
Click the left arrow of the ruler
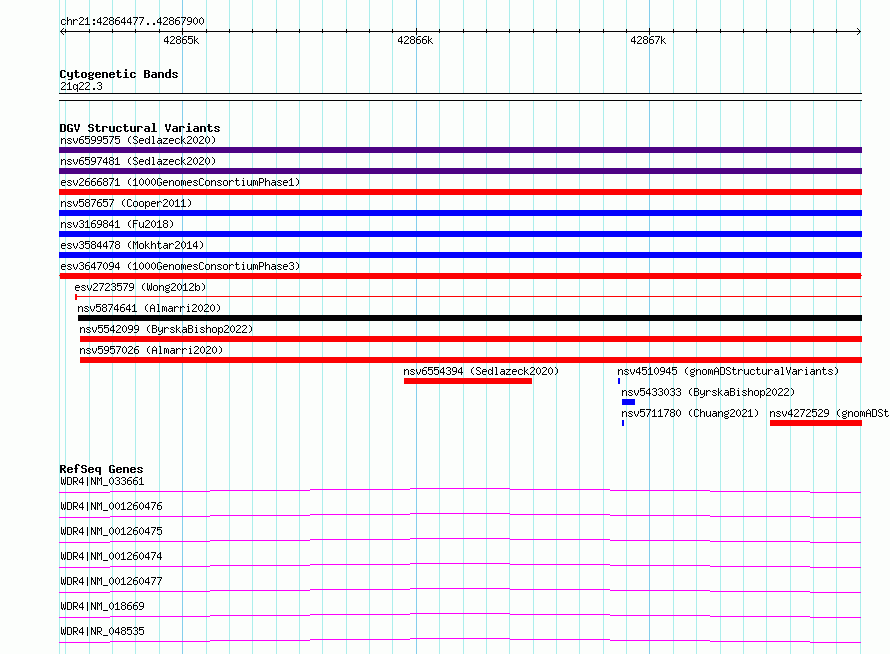pyautogui.click(x=63, y=31)
